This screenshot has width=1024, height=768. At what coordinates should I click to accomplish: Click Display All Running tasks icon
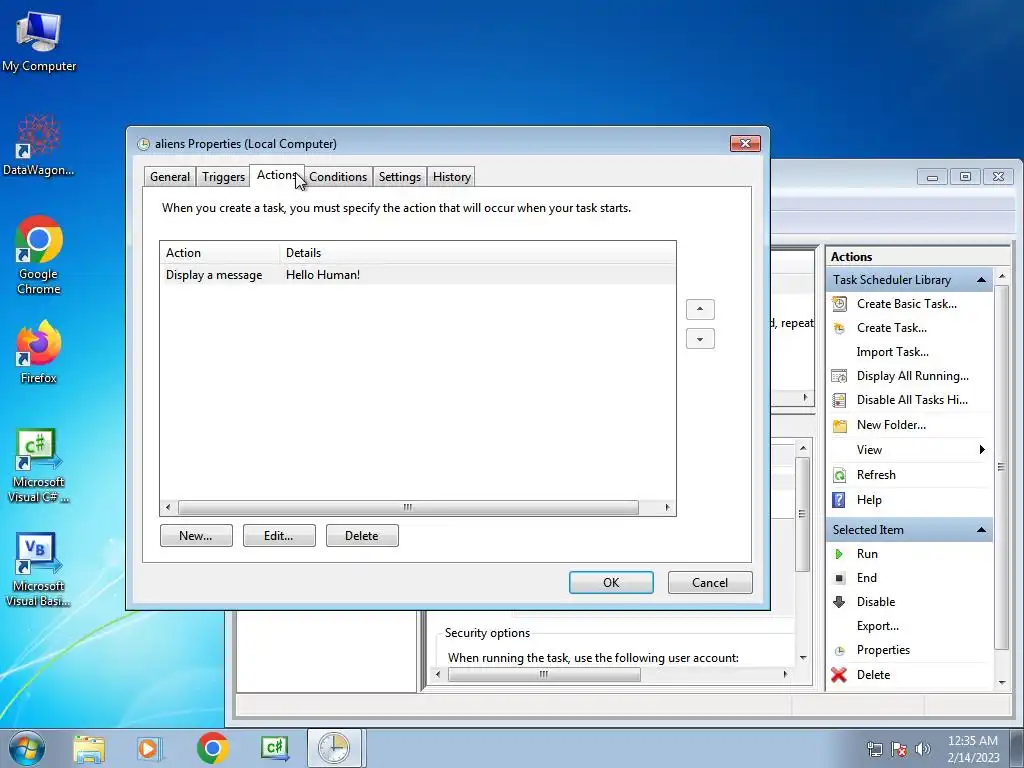(x=839, y=376)
